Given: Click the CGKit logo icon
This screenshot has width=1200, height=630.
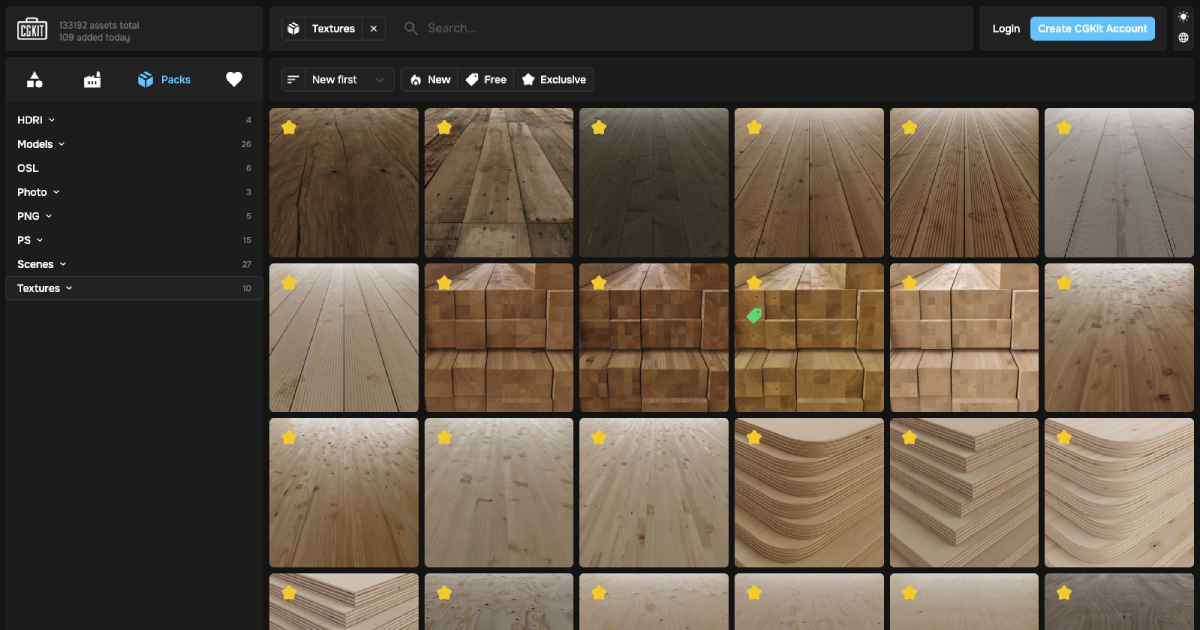Looking at the screenshot, I should point(33,29).
